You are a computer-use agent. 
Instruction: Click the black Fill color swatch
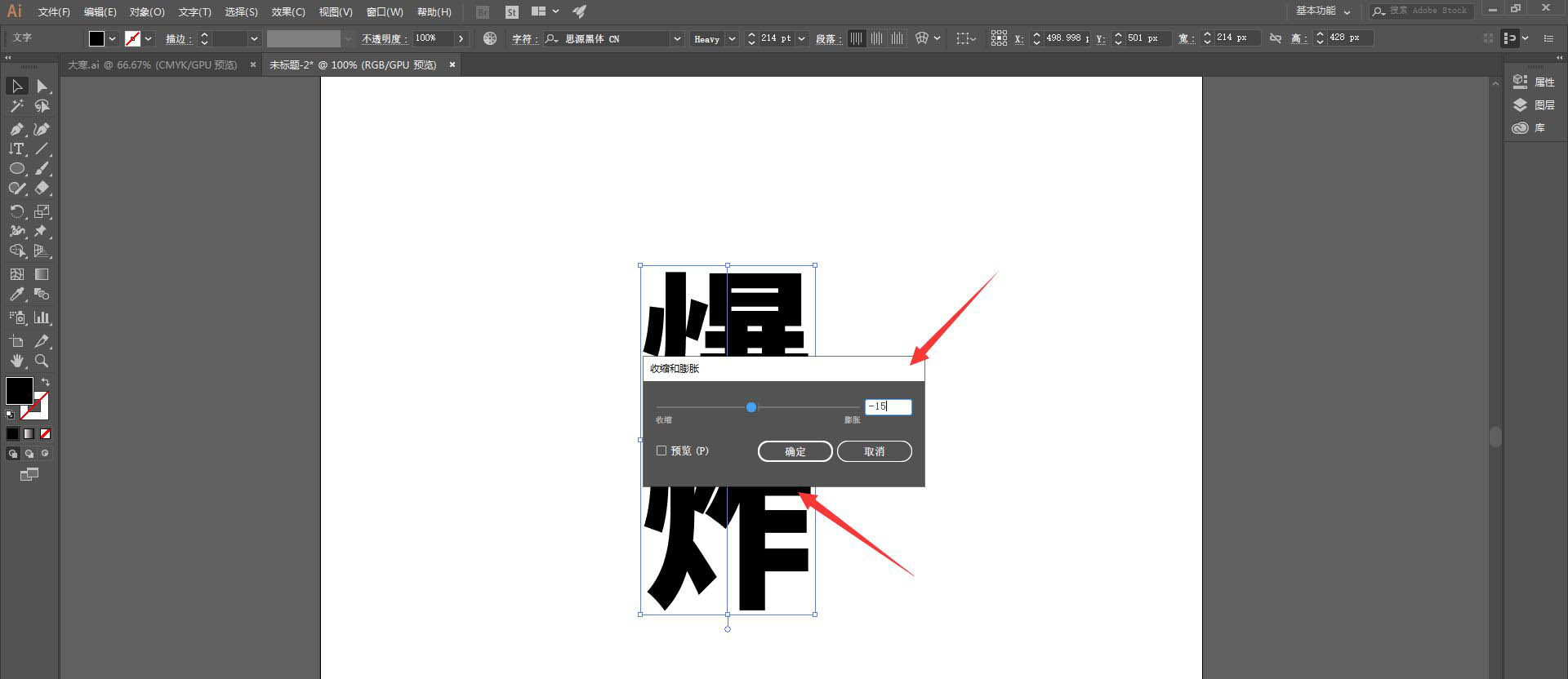19,391
